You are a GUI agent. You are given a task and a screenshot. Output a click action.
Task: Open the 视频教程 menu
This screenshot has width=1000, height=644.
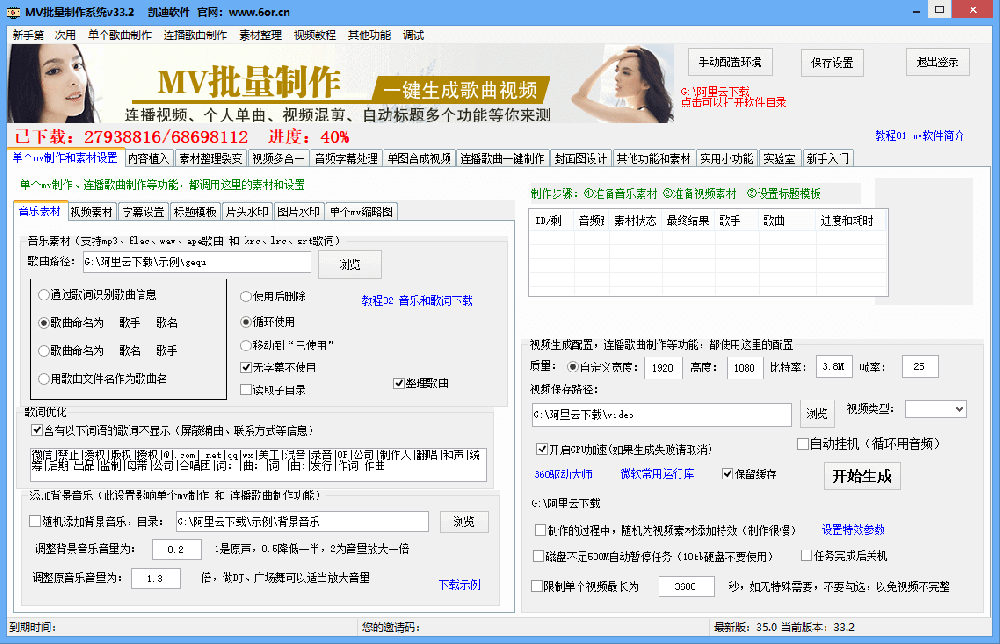[x=314, y=35]
